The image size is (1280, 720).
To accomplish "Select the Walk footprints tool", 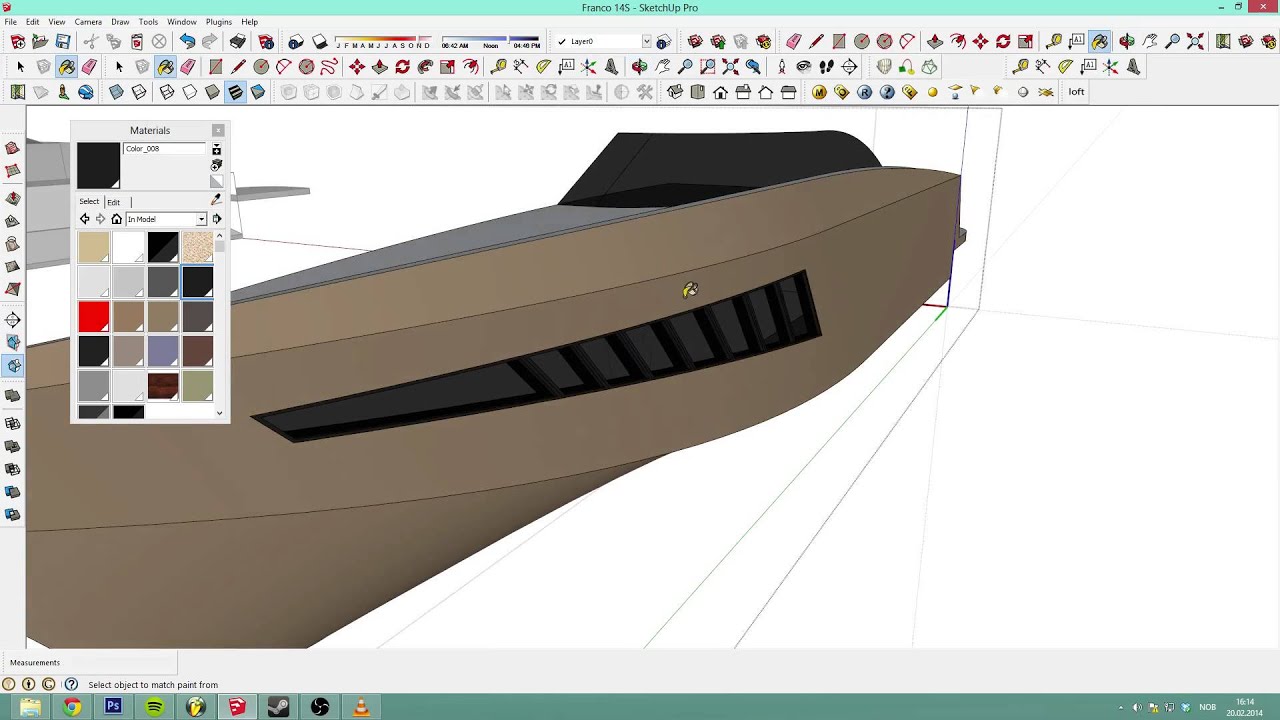I will click(827, 67).
